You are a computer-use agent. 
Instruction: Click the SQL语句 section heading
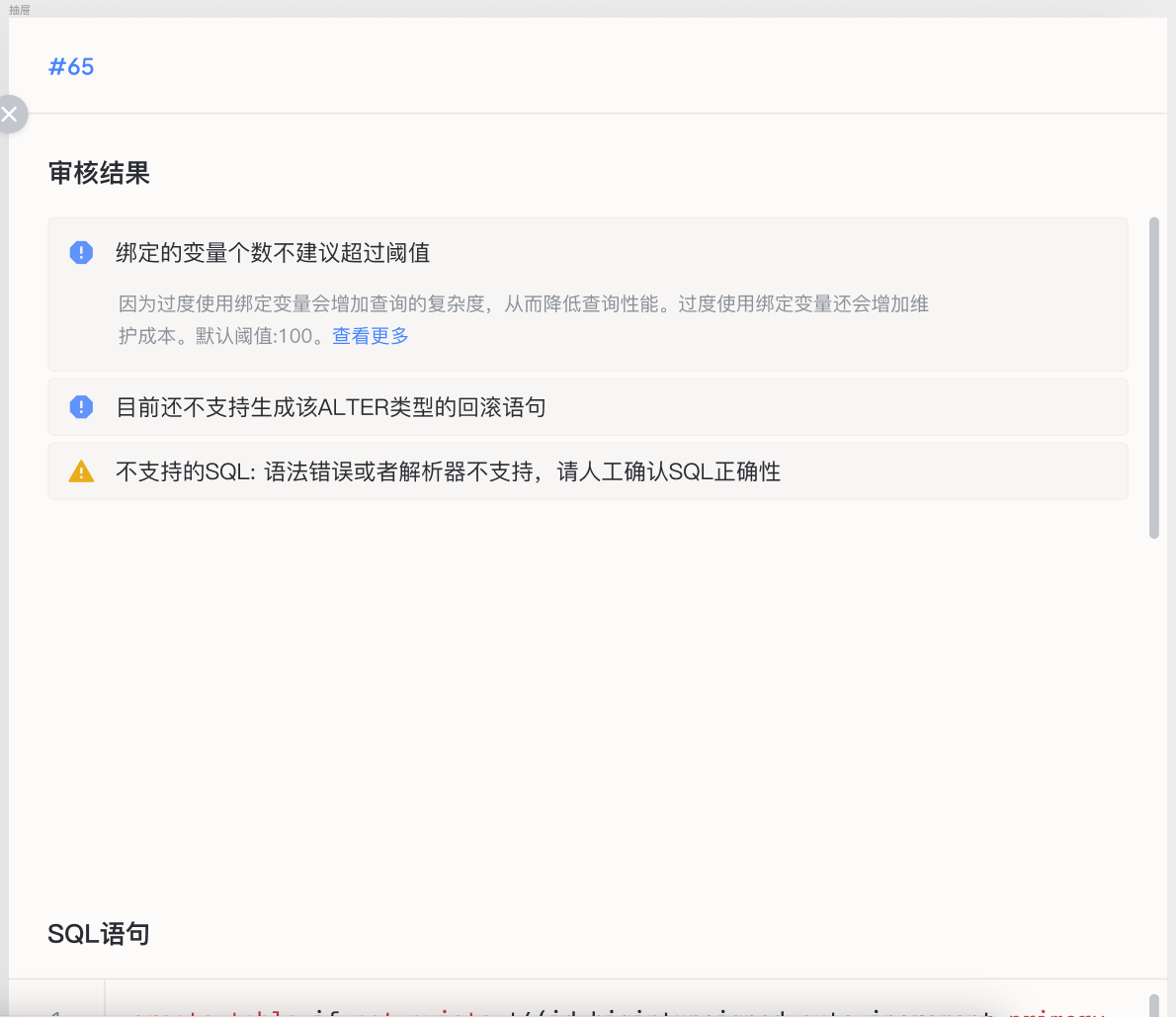pos(98,933)
